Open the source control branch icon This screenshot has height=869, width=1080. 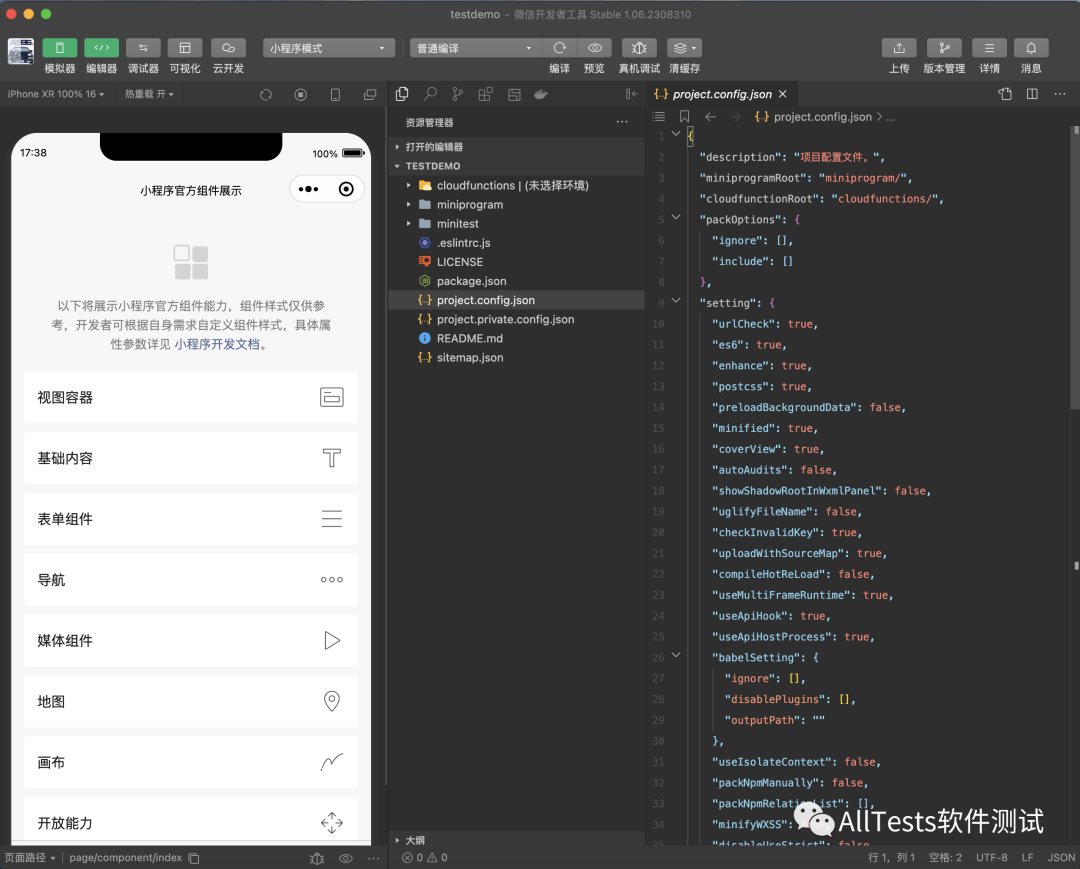(457, 94)
